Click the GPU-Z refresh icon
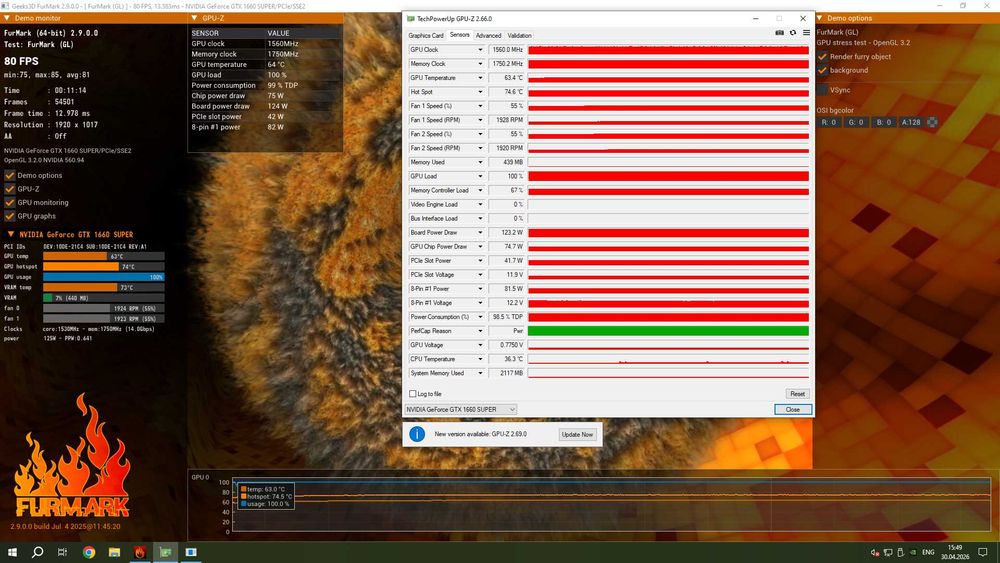The width and height of the screenshot is (1000, 563). pos(793,33)
